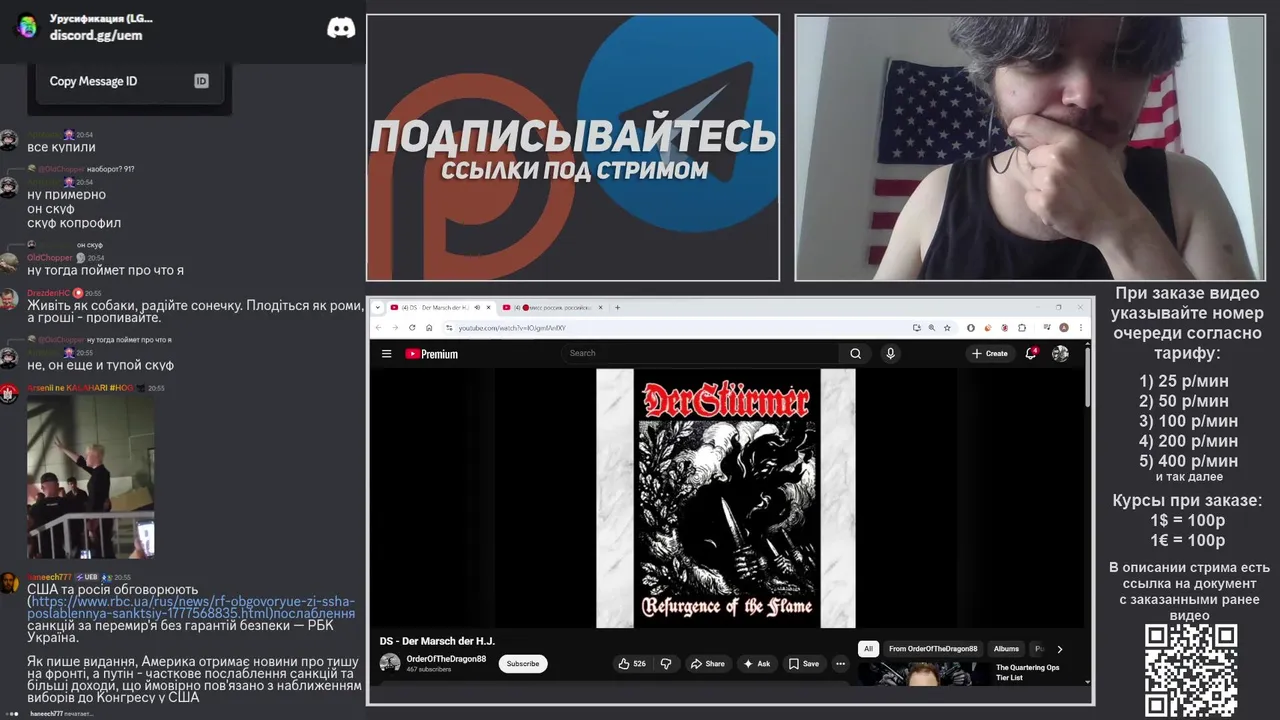Image resolution: width=1280 pixels, height=720 pixels.
Task: Open the YouTube account avatar menu
Action: pyautogui.click(x=1060, y=353)
